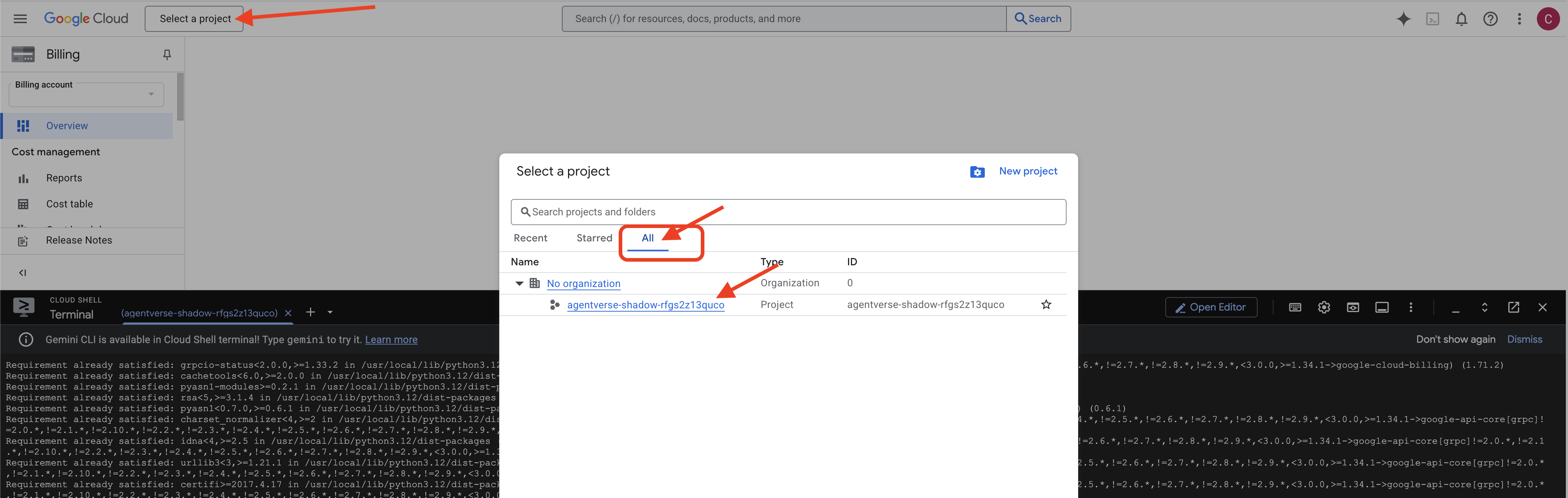Activate Cloud Shell icon in top bar

[x=1432, y=19]
